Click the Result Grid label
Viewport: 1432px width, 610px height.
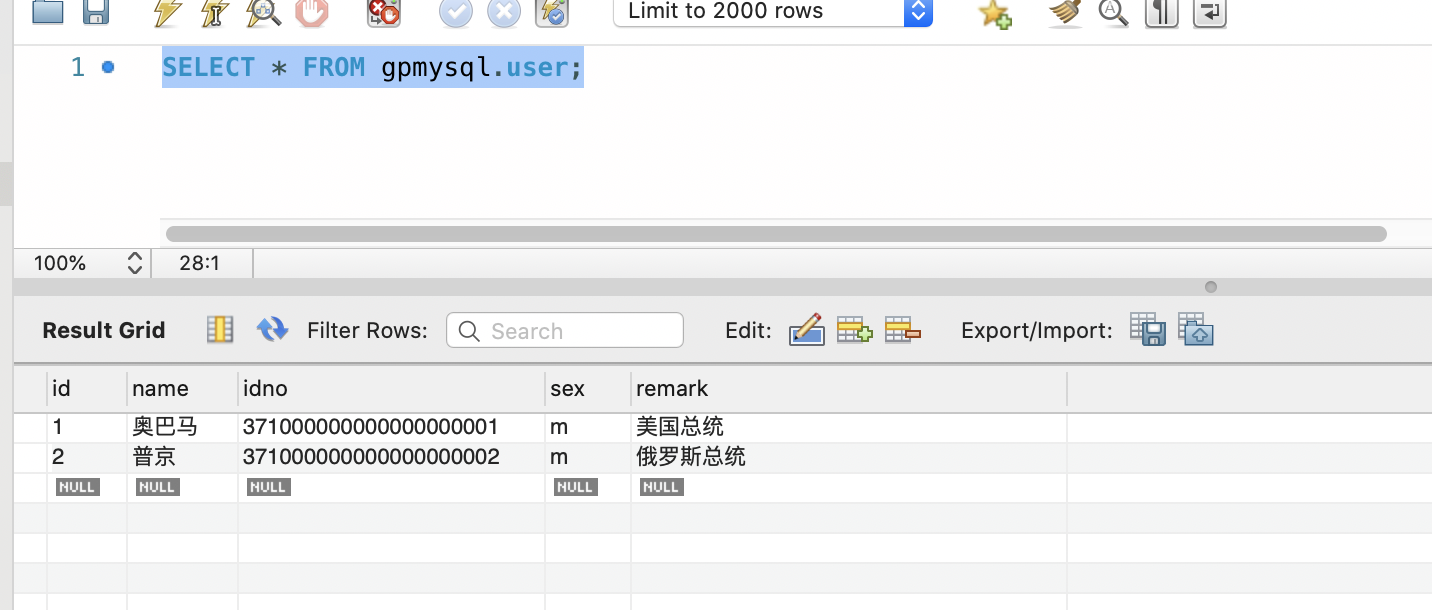(104, 331)
